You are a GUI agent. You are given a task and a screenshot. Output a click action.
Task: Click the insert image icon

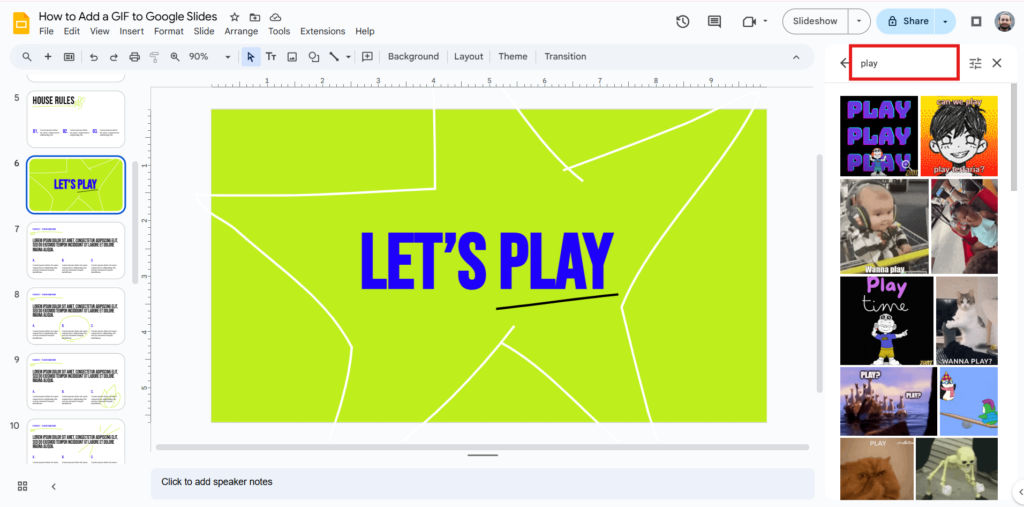pyautogui.click(x=292, y=57)
